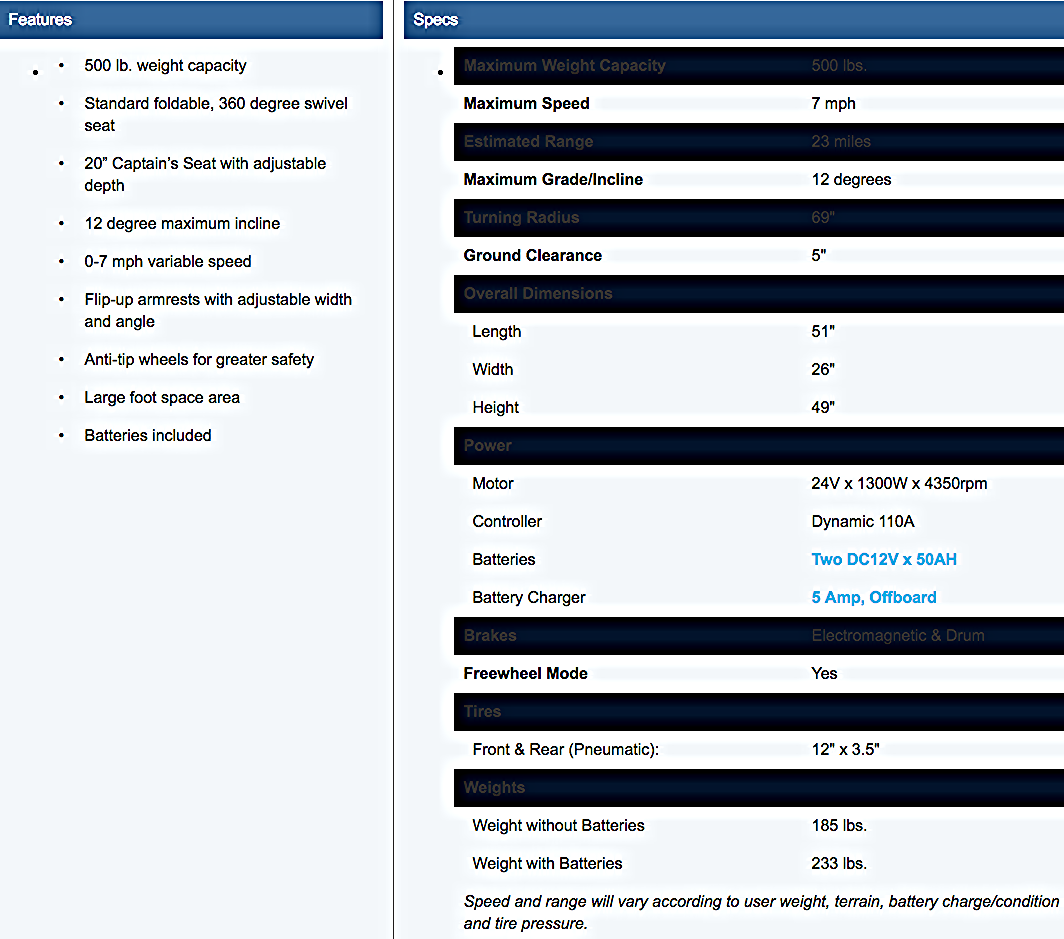Image resolution: width=1064 pixels, height=939 pixels.
Task: Select the Estimated Range row
Action: coord(758,142)
